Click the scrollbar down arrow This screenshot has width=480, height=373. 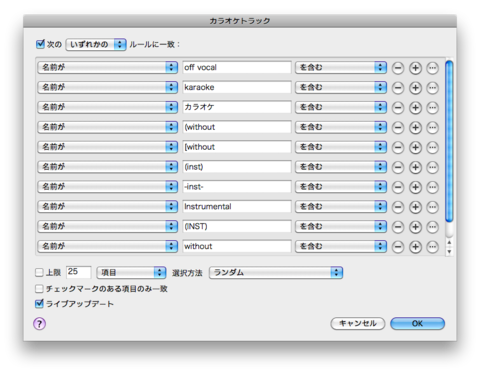(449, 252)
